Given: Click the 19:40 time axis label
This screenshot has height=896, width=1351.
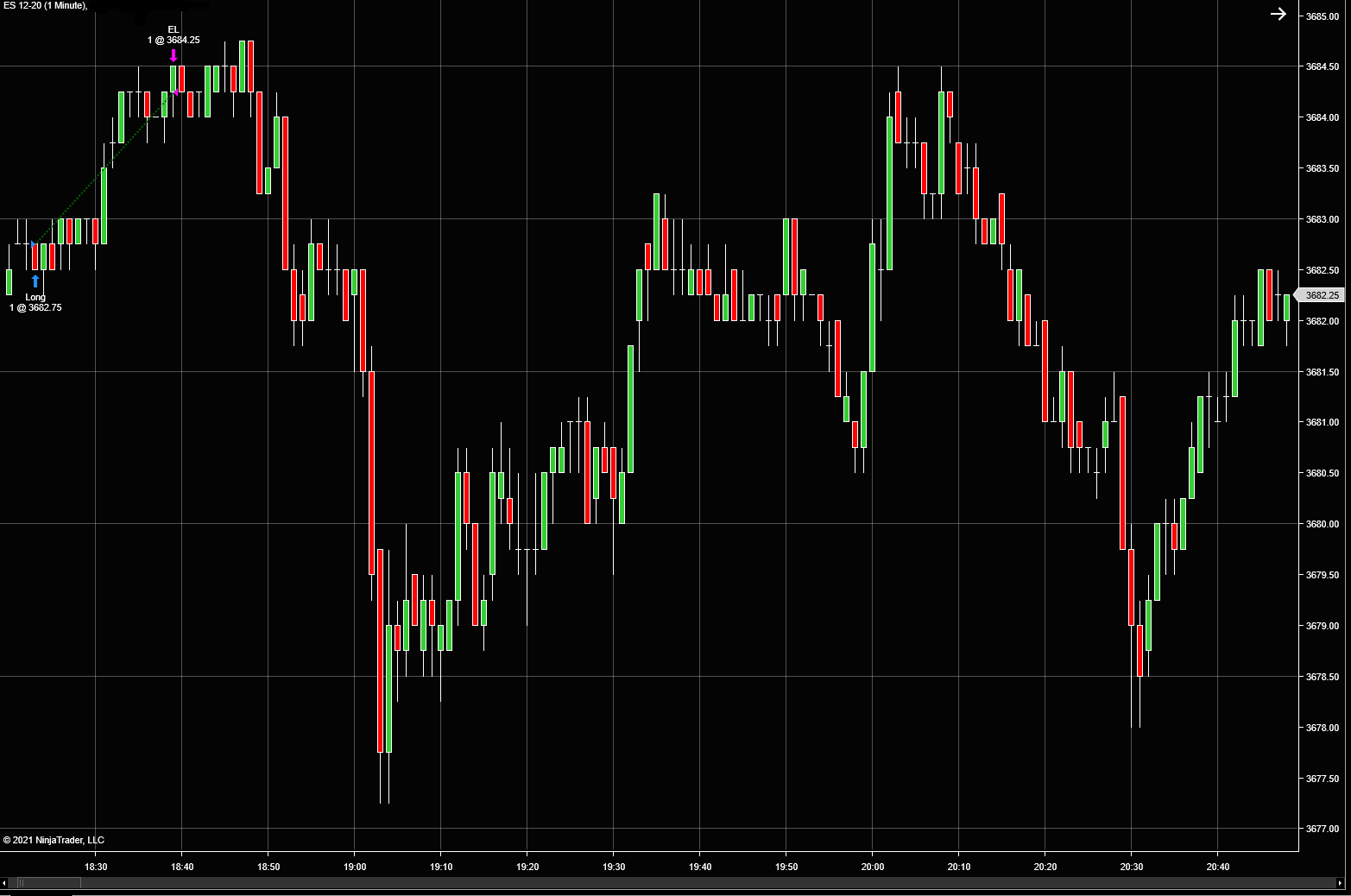Looking at the screenshot, I should tap(700, 867).
